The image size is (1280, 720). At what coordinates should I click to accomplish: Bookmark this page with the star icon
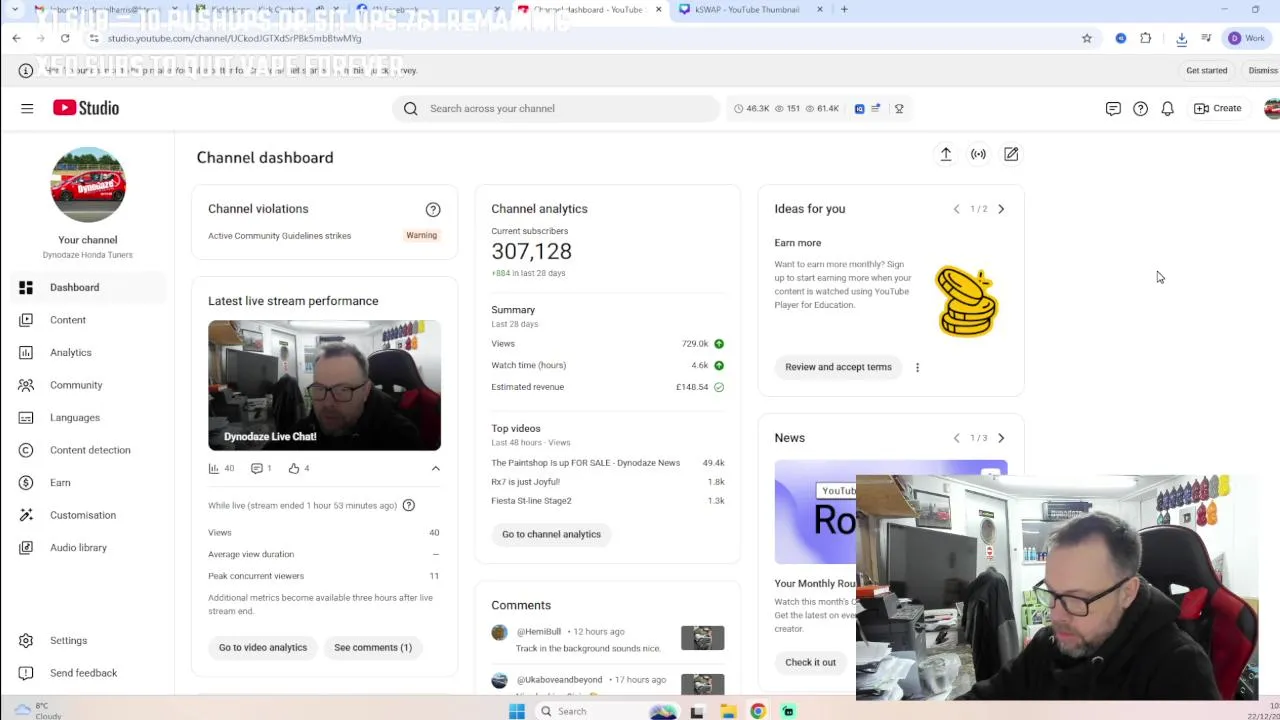point(1087,38)
